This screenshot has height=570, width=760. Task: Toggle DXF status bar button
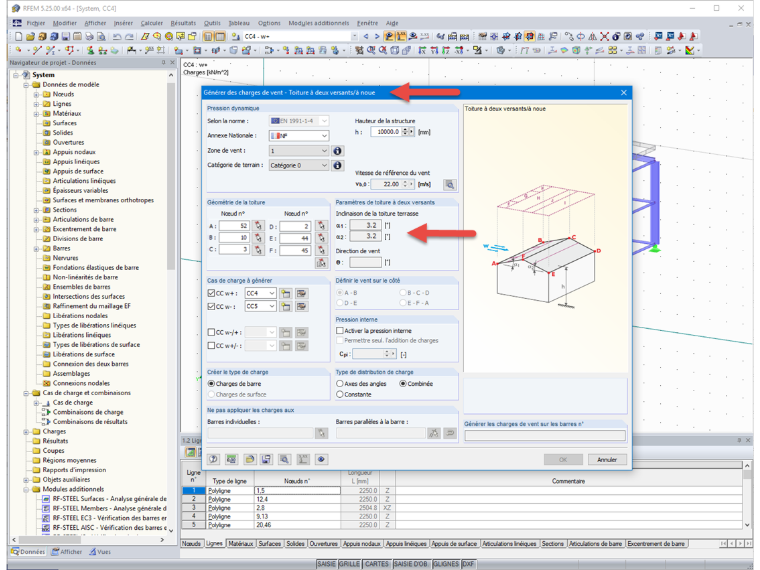[468, 564]
